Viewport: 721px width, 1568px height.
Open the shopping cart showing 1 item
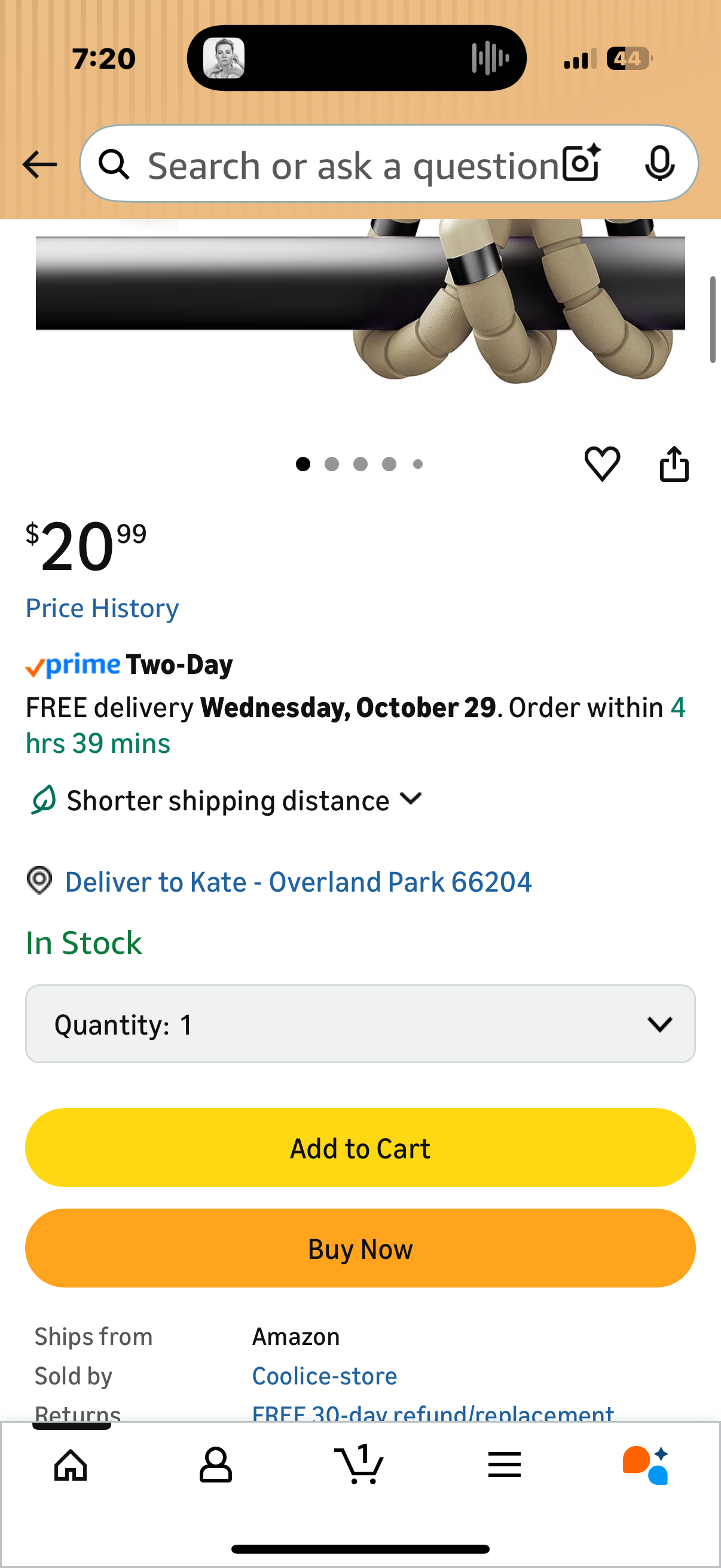point(360,1465)
